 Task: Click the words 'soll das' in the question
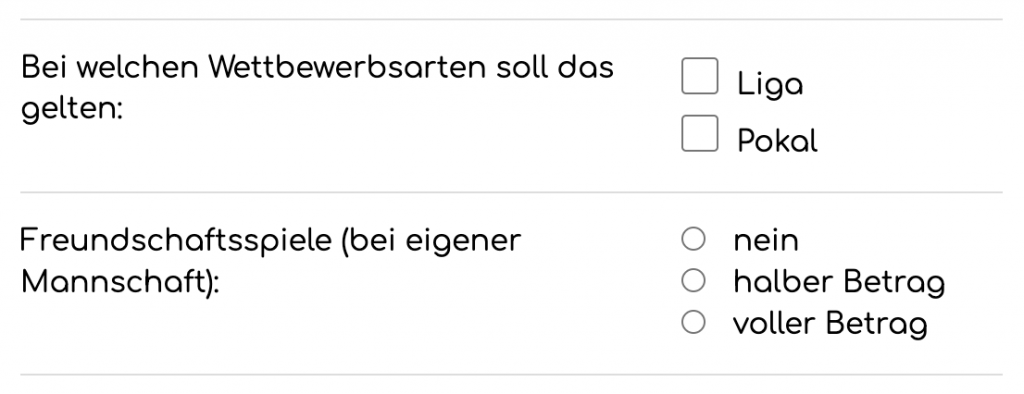point(554,67)
